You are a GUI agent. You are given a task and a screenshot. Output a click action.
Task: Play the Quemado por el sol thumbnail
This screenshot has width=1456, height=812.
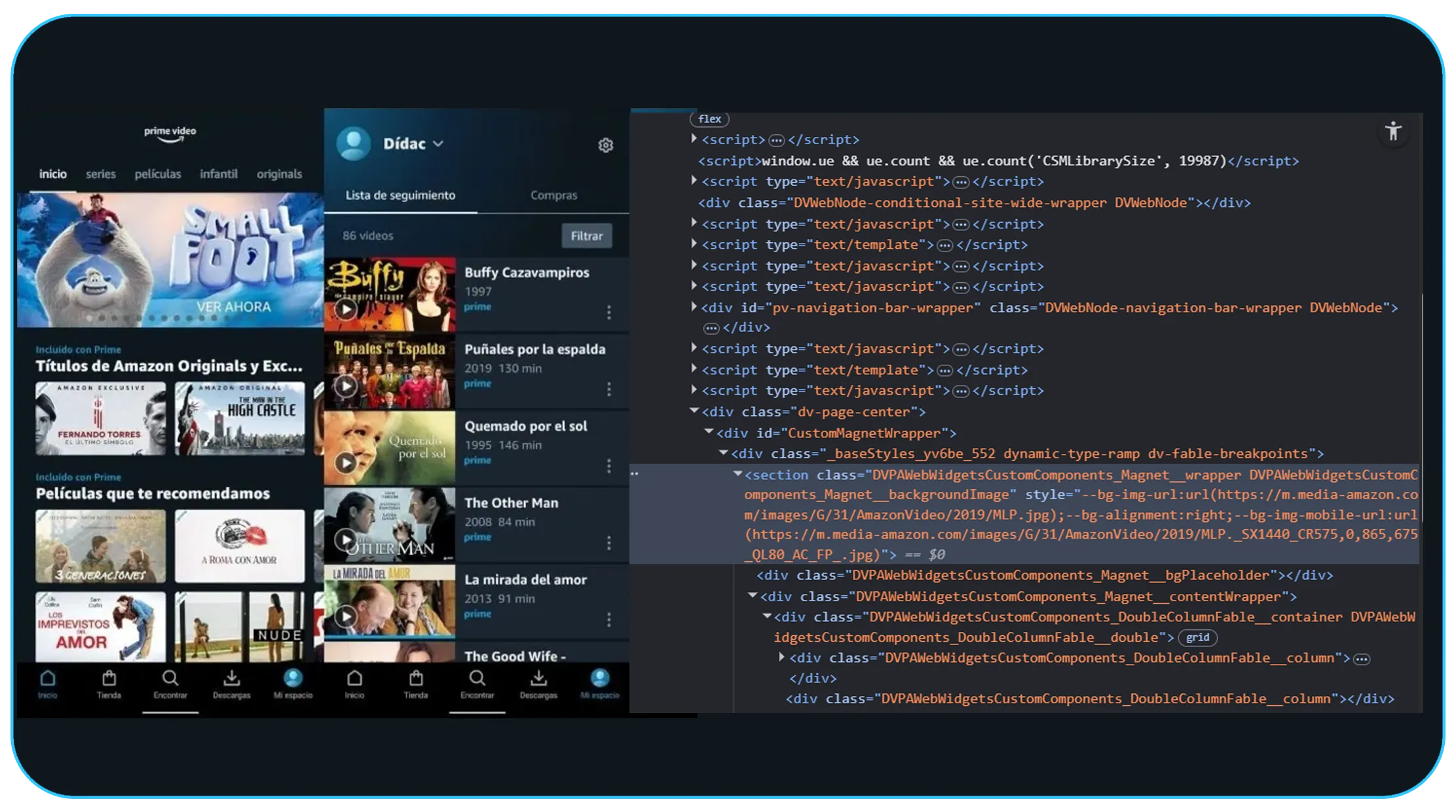point(346,462)
